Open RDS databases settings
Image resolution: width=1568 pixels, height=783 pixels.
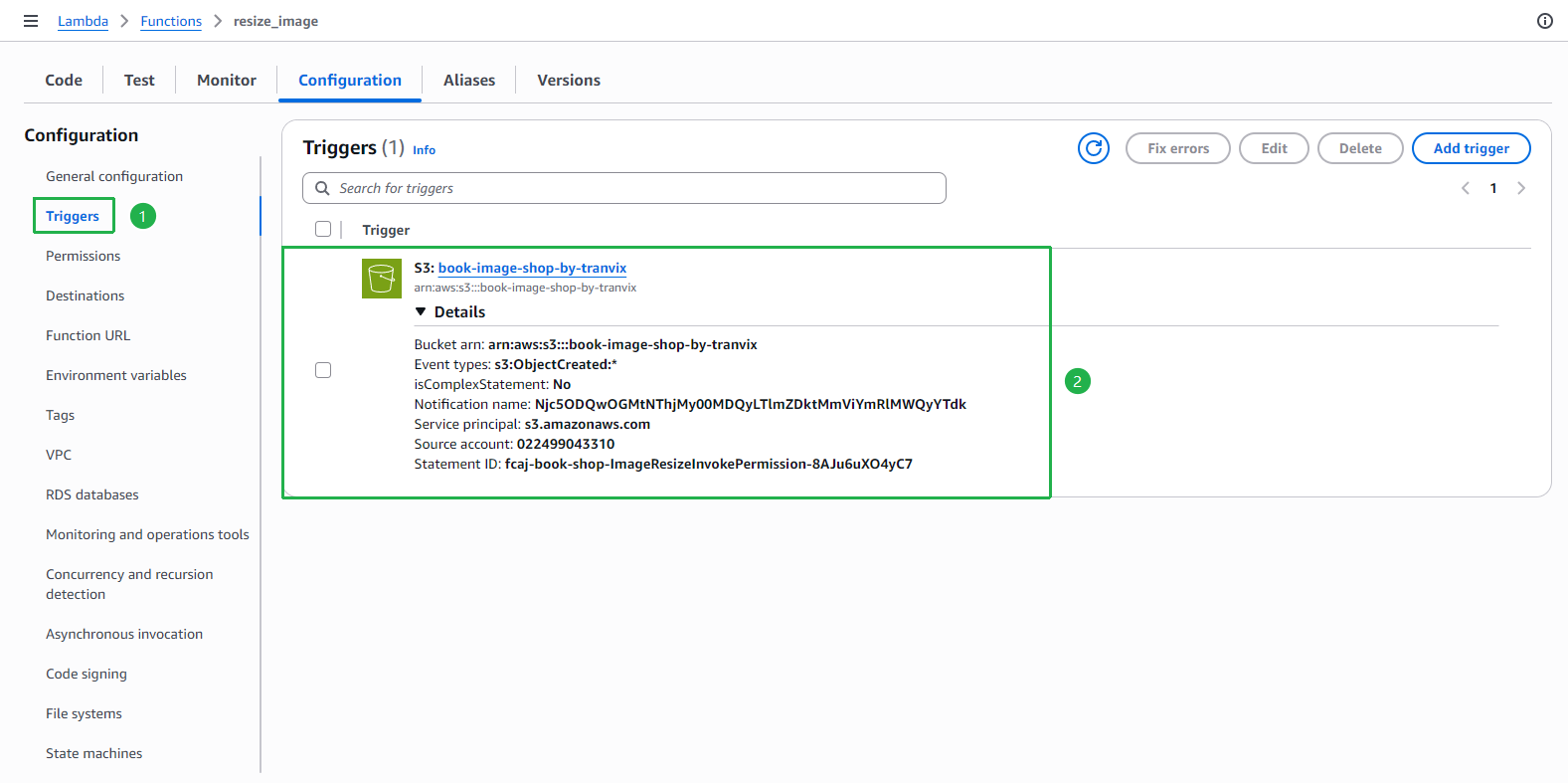(92, 494)
